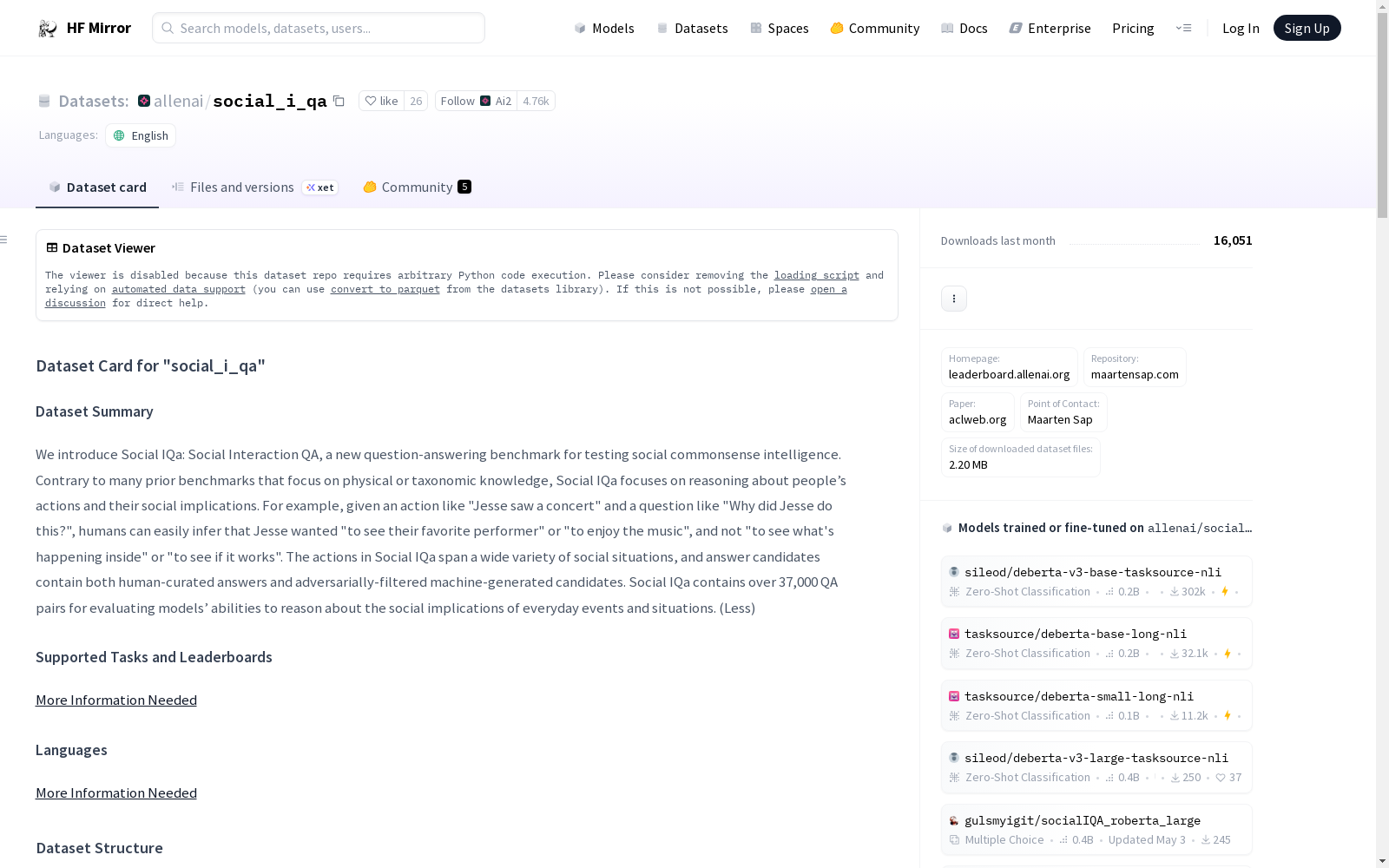Open Community in top navigation bar
The height and width of the screenshot is (868, 1389).
pyautogui.click(x=875, y=28)
